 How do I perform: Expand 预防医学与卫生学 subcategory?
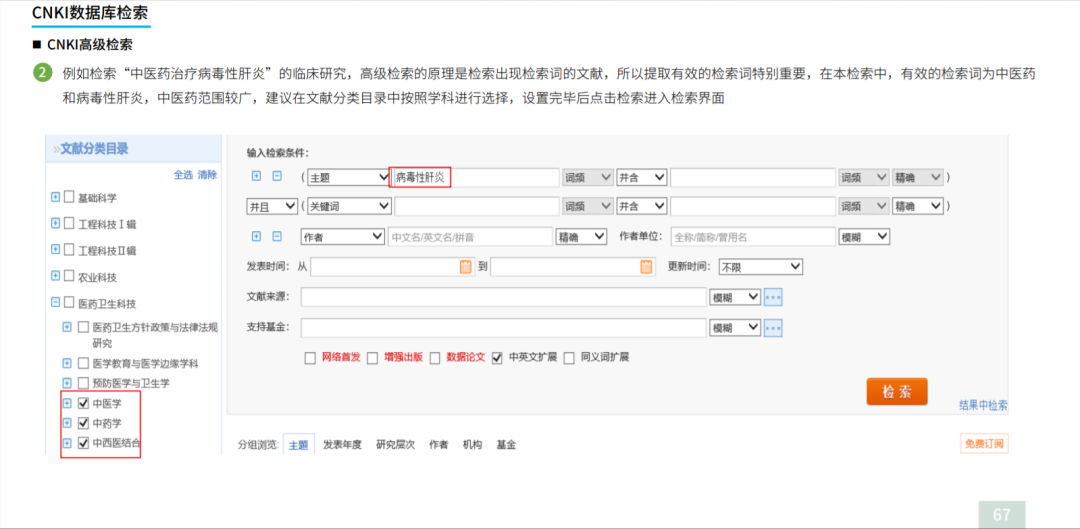coord(67,382)
